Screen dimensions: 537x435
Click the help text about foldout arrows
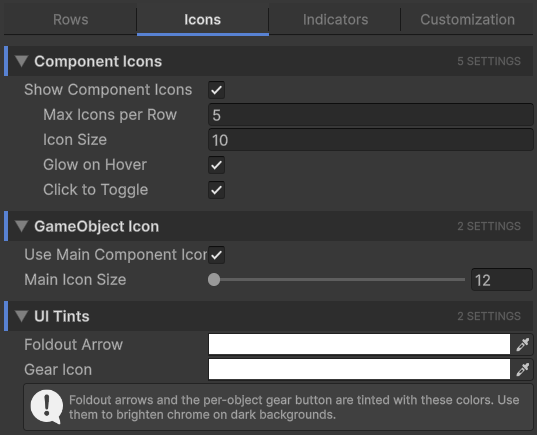tap(294, 407)
